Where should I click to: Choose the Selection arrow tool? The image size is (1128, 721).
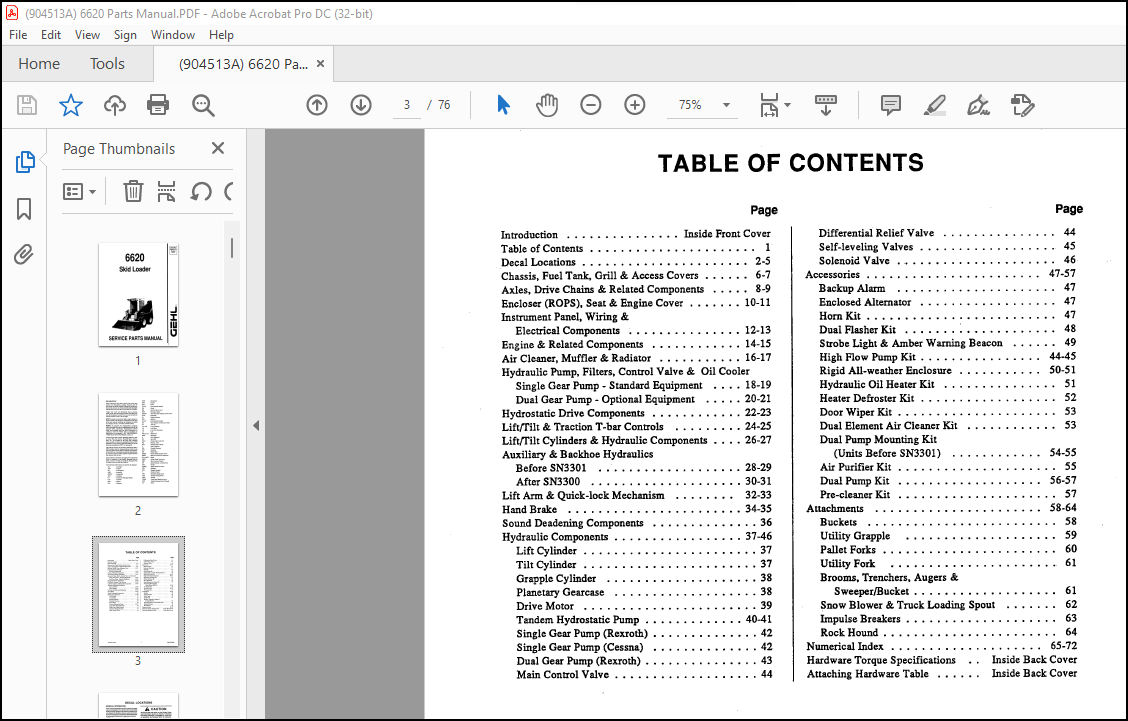503,105
